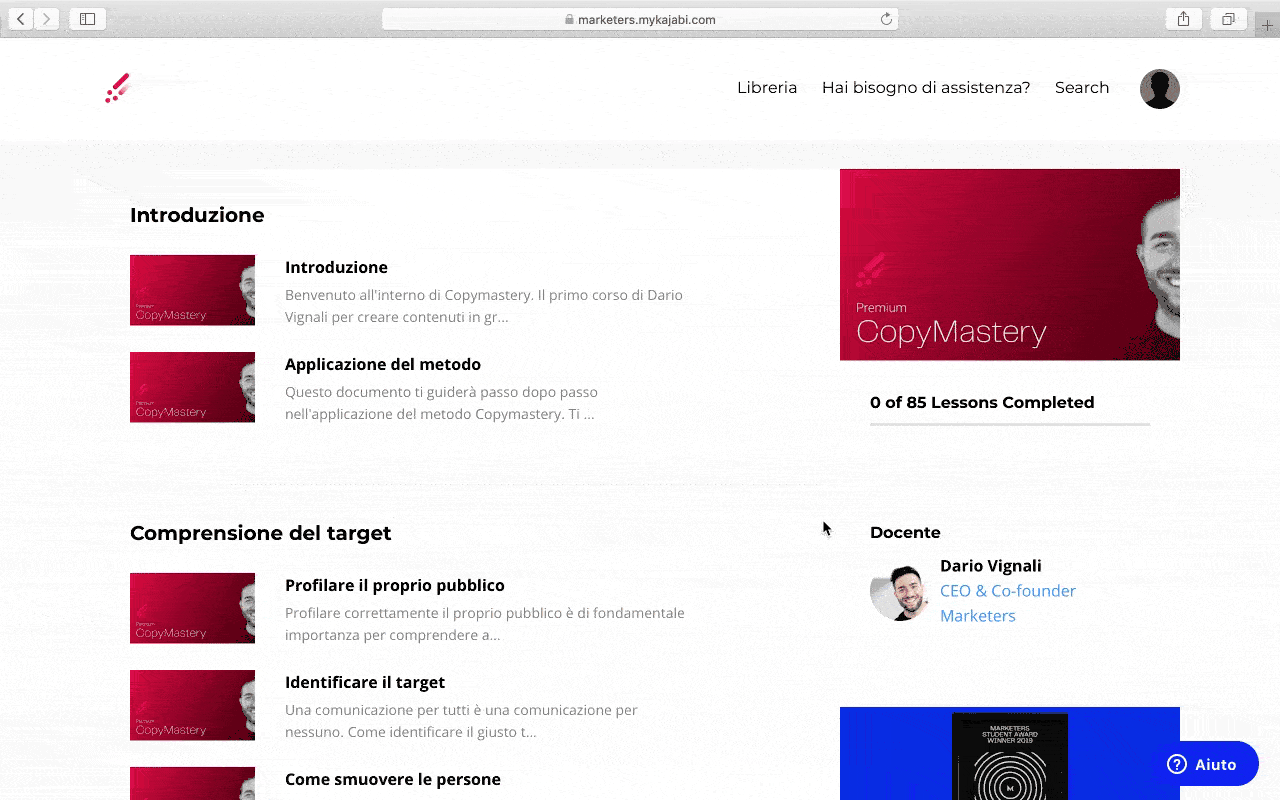Open a new tab with plus button
Viewport: 1280px width, 800px height.
1267,25
